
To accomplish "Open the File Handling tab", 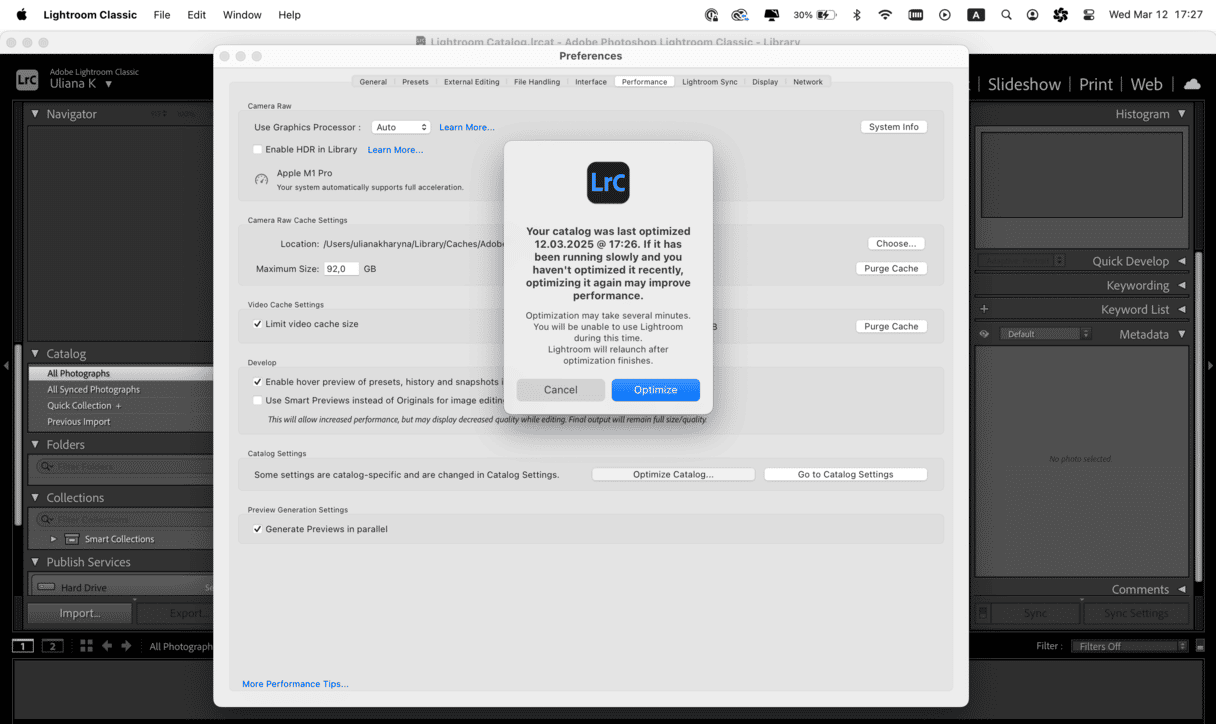I will pyautogui.click(x=537, y=82).
